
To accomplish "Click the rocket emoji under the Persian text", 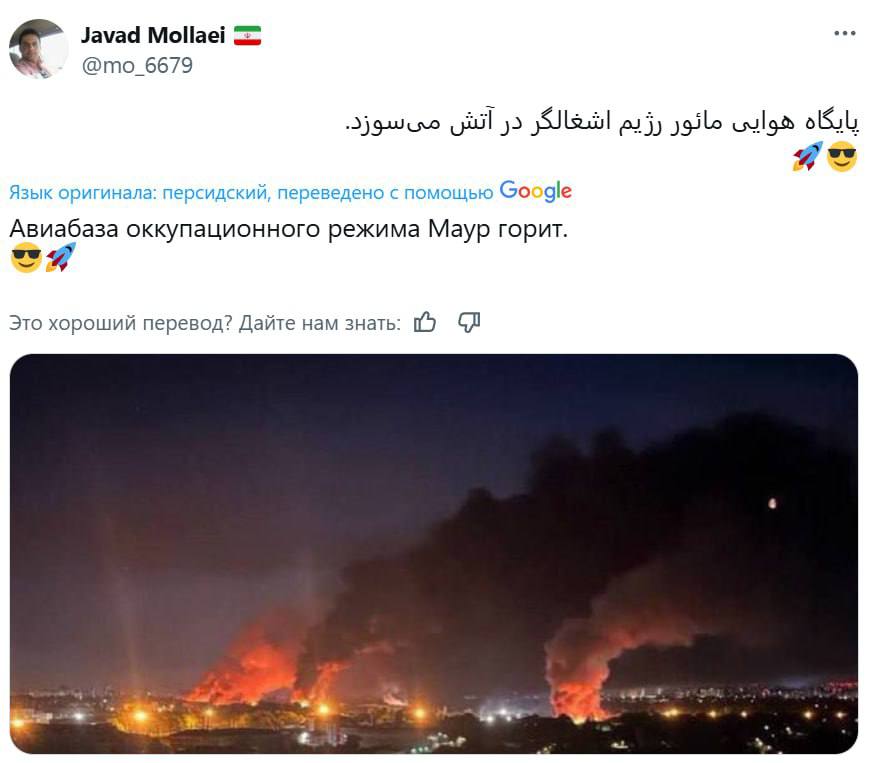I will click(807, 156).
